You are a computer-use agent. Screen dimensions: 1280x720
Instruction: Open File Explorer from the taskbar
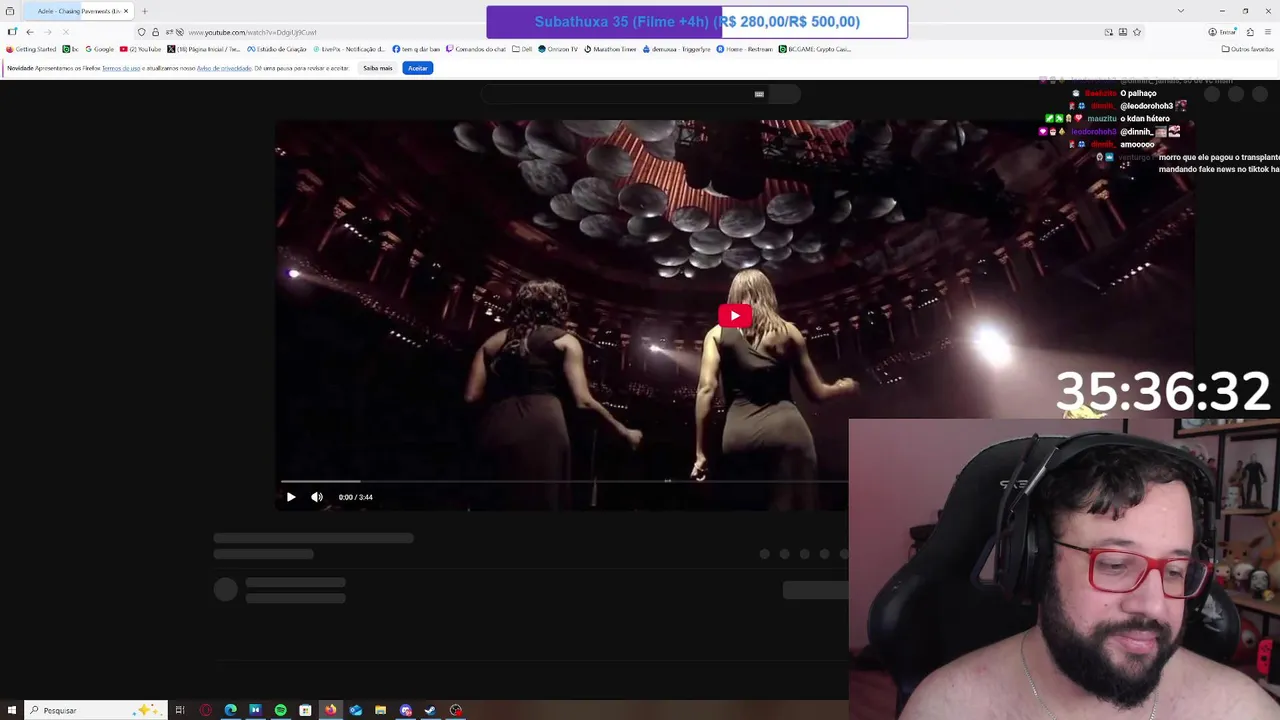[380, 710]
